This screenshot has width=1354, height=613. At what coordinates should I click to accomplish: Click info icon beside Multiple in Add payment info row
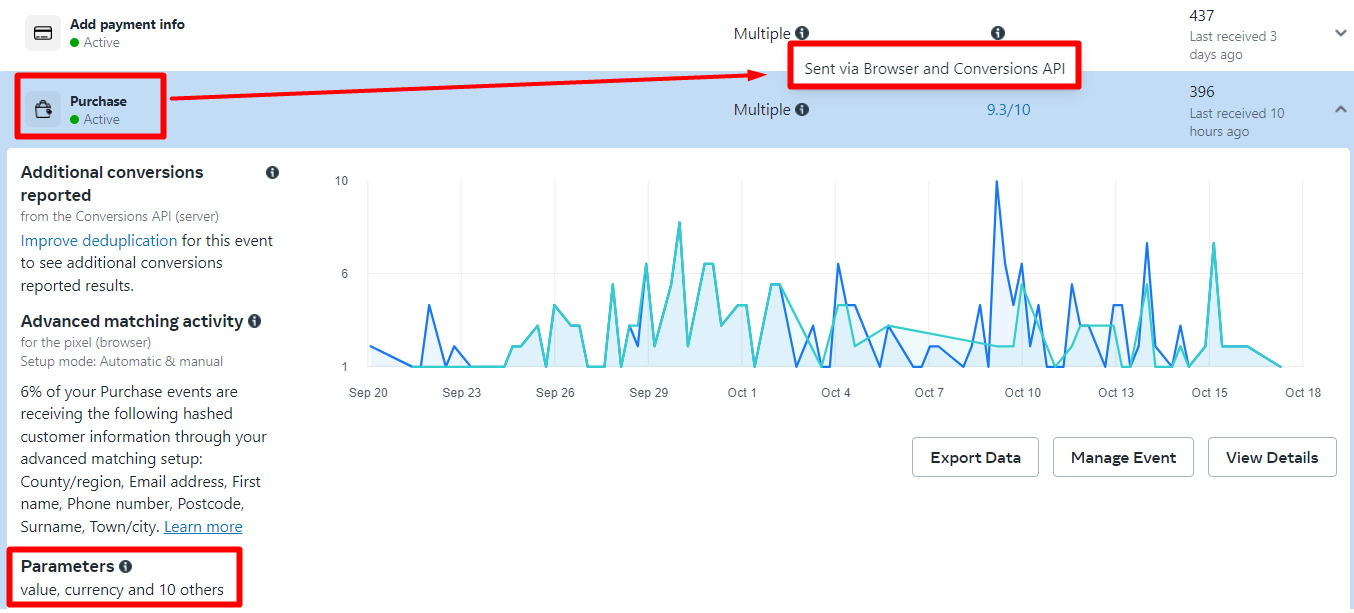click(802, 33)
